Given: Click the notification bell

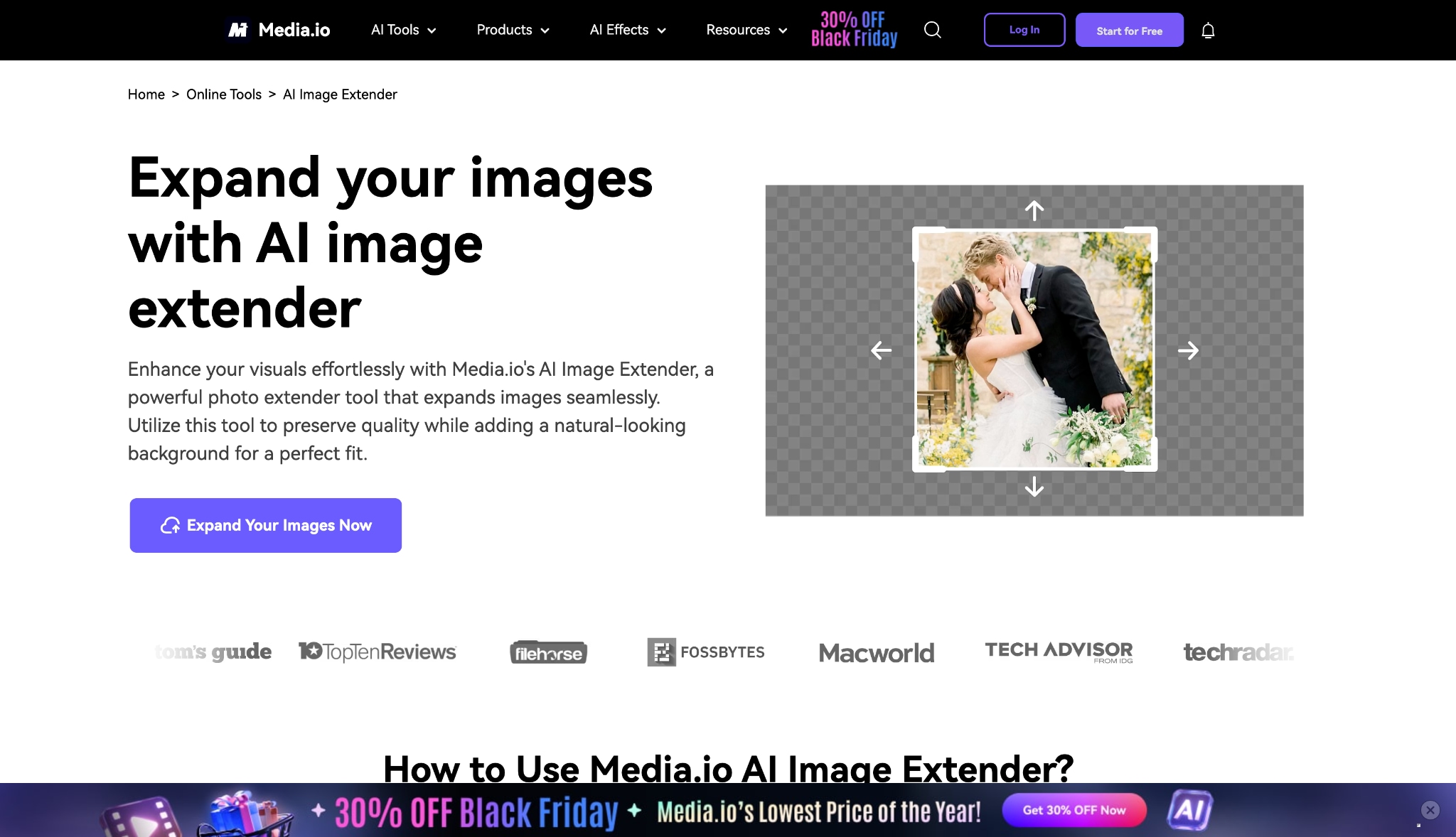Looking at the screenshot, I should [1207, 30].
